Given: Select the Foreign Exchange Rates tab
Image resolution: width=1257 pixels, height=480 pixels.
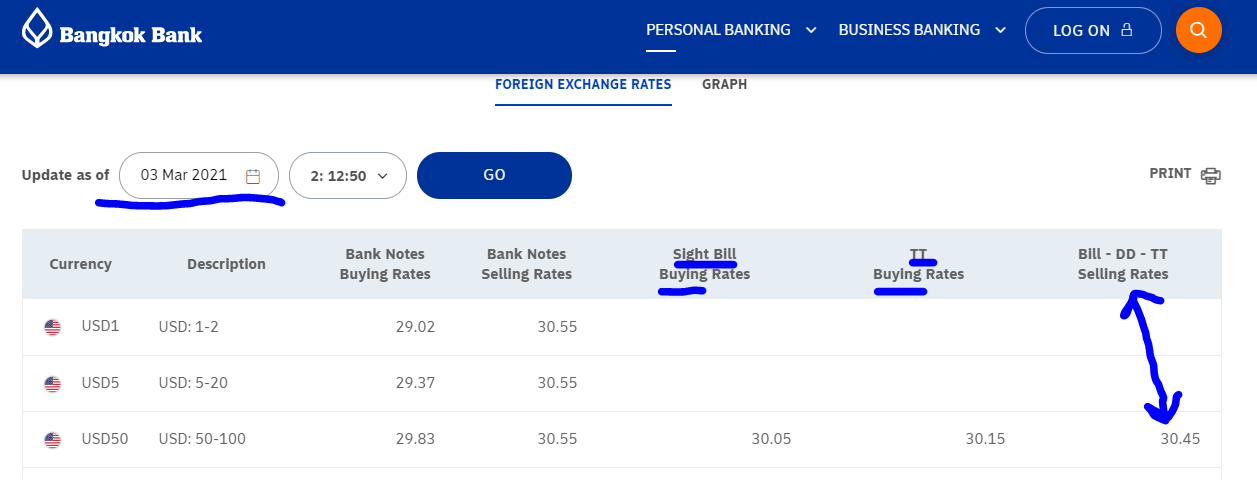Looking at the screenshot, I should click(583, 84).
